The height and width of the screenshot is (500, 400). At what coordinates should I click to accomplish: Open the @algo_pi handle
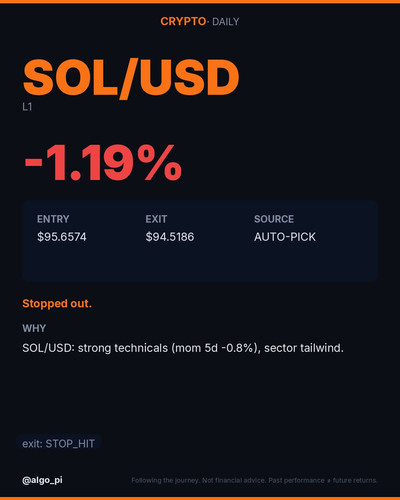click(42, 480)
